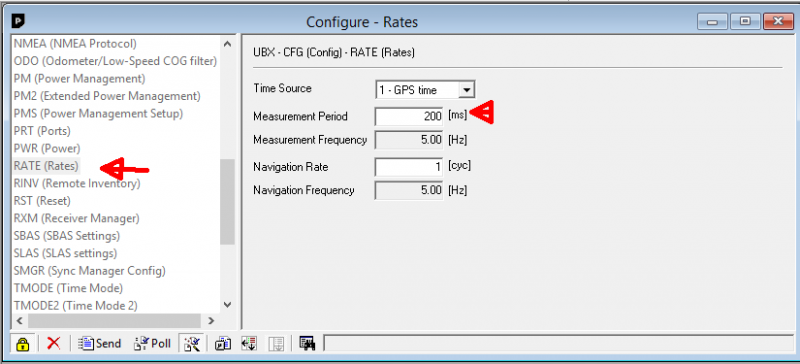
Task: Click the binoculars find icon
Action: click(x=307, y=344)
